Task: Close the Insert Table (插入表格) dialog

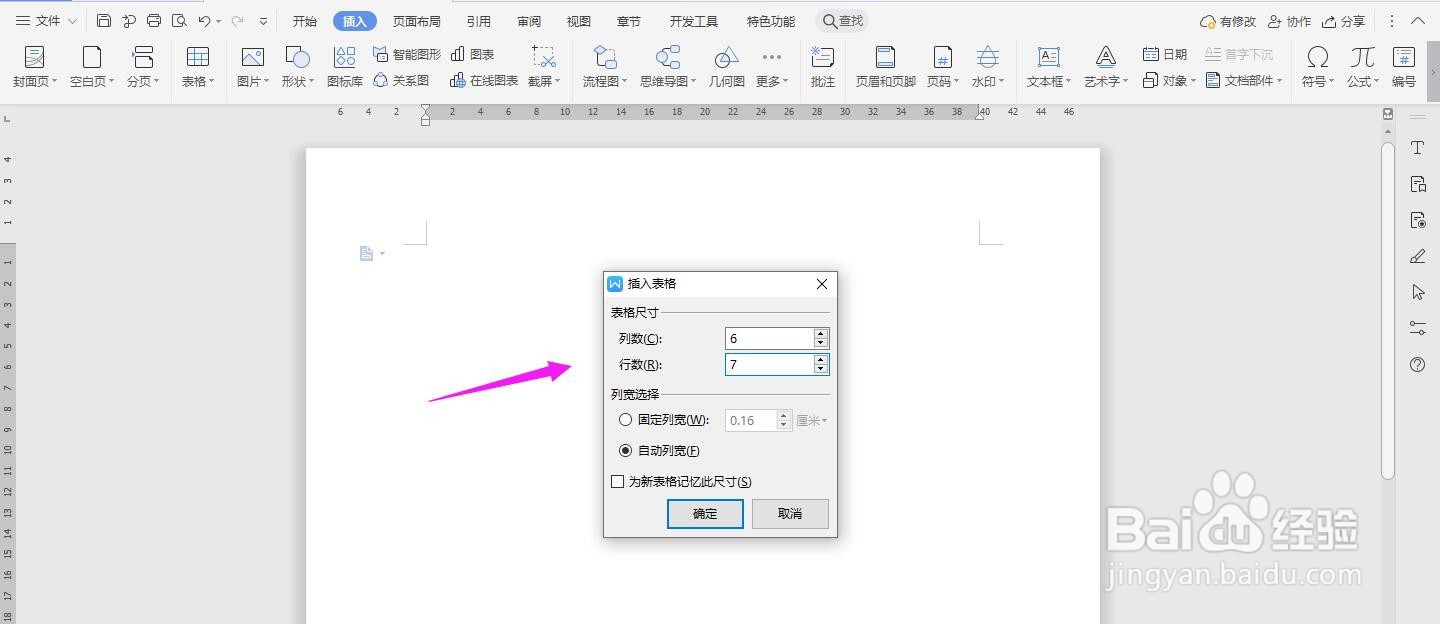Action: pos(822,284)
